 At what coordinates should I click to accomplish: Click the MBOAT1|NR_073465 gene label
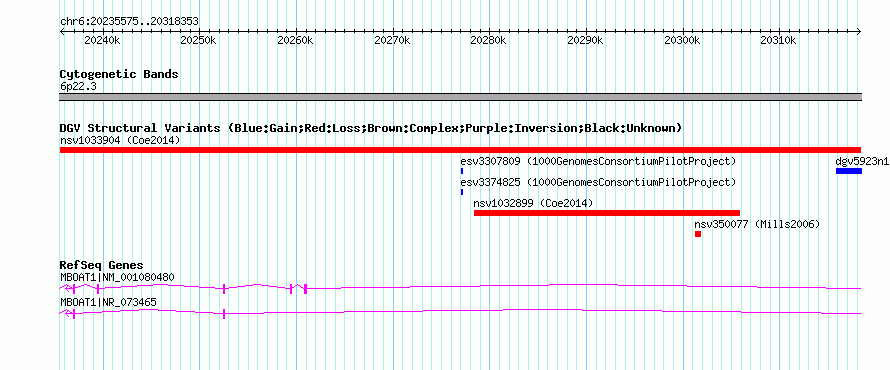pyautogui.click(x=108, y=302)
